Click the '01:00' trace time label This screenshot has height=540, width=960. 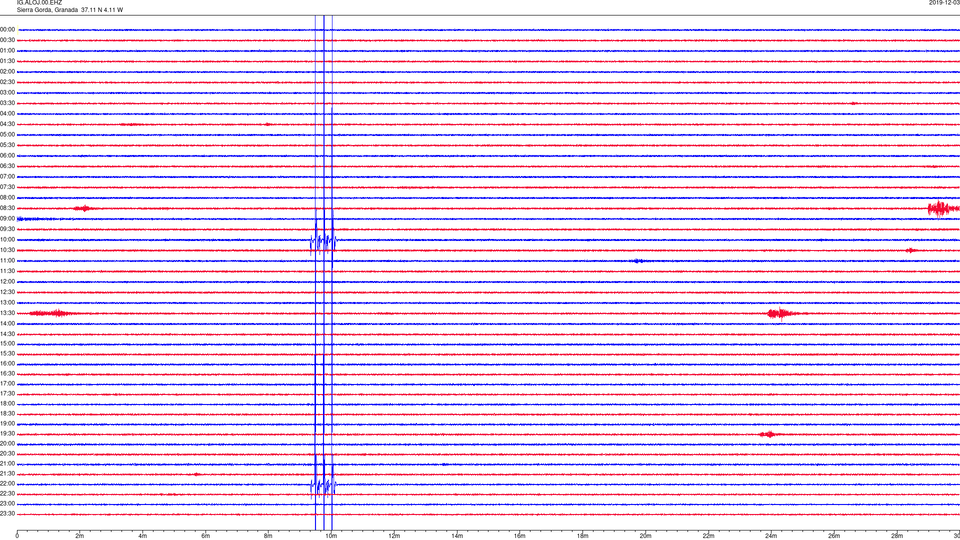pyautogui.click(x=7, y=51)
